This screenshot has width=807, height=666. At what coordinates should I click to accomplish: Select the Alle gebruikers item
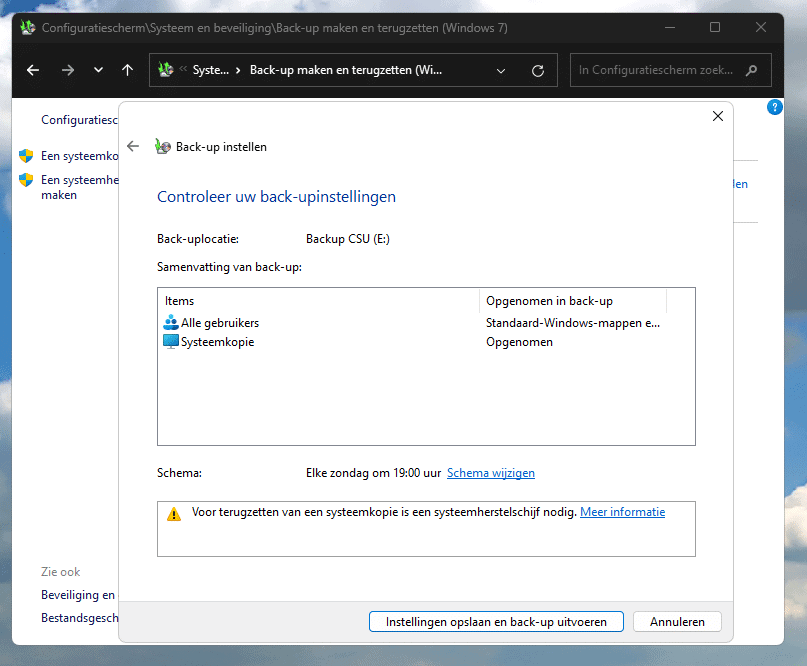219,323
